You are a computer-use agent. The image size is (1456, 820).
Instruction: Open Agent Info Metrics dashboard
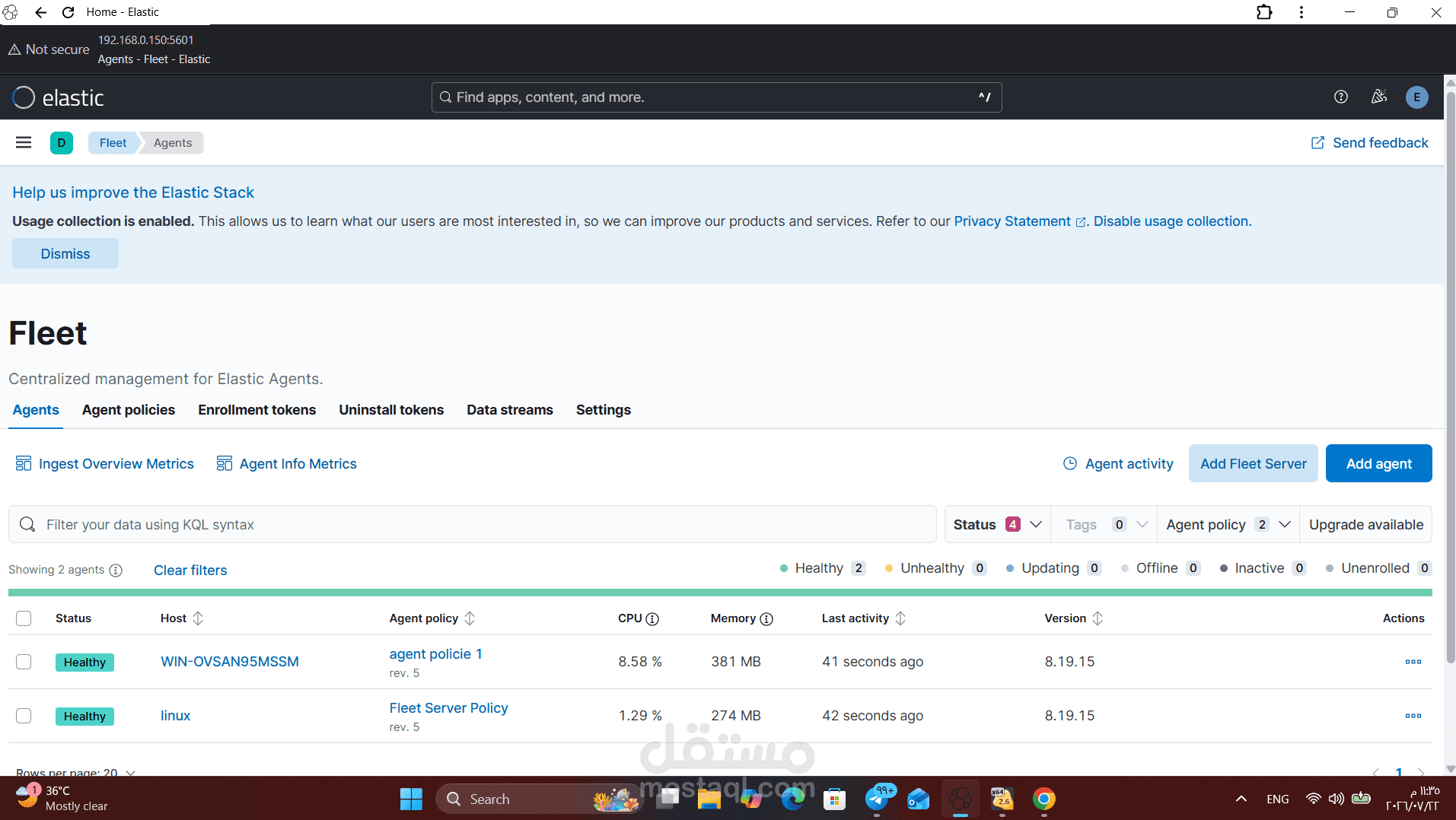pyautogui.click(x=287, y=464)
